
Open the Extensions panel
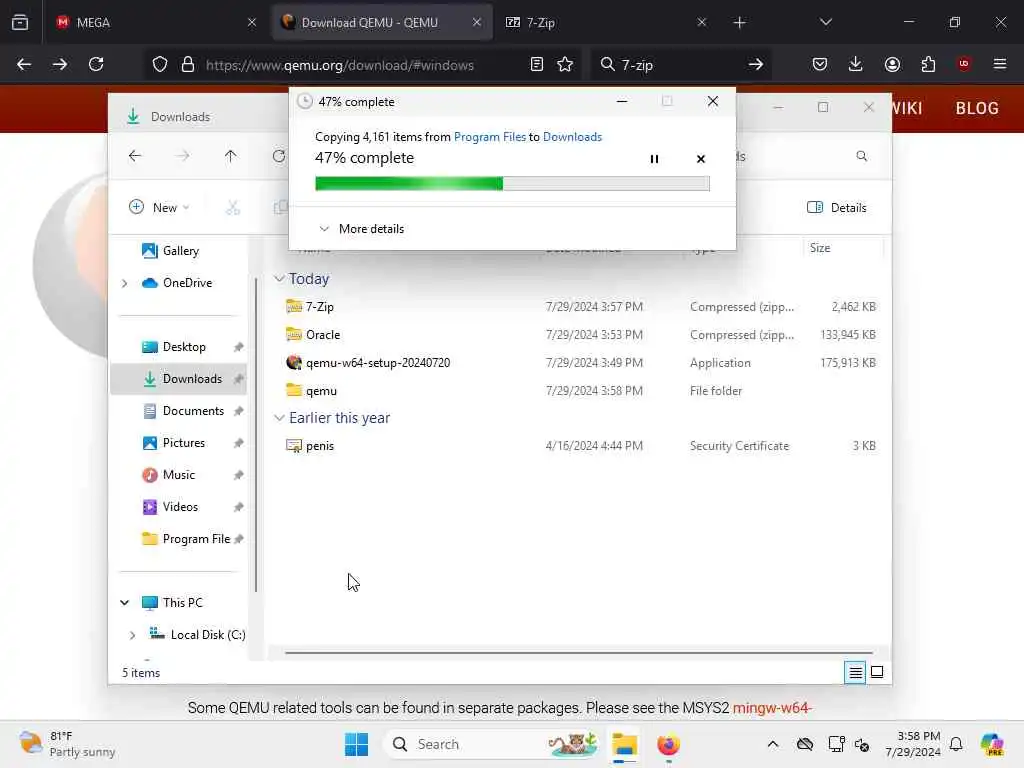pos(928,64)
